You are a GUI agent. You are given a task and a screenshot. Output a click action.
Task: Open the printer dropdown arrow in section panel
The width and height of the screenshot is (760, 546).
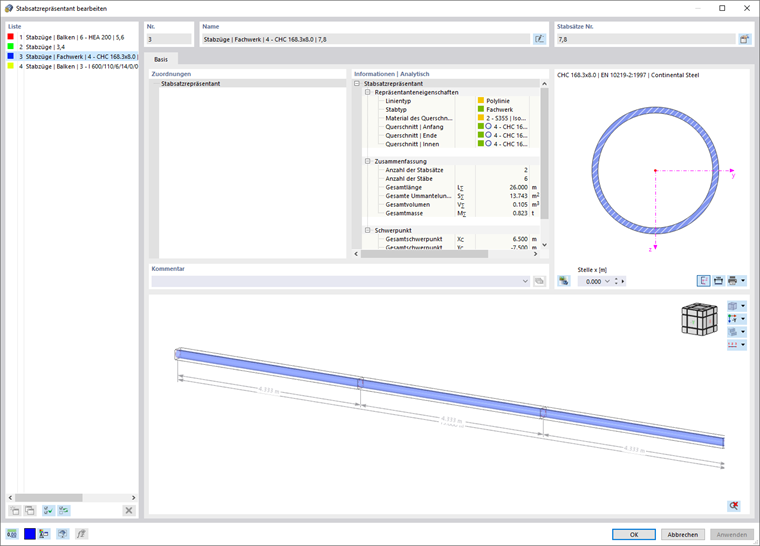(x=743, y=281)
